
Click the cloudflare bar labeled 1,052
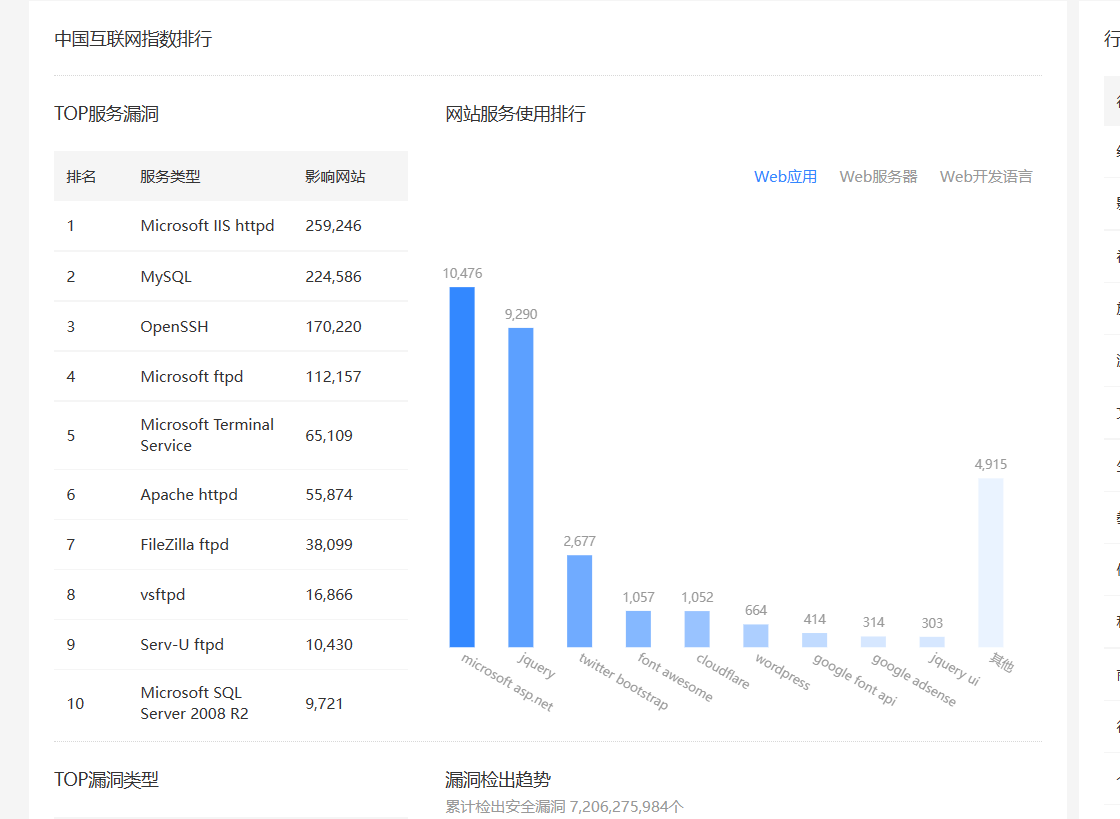pyautogui.click(x=697, y=628)
